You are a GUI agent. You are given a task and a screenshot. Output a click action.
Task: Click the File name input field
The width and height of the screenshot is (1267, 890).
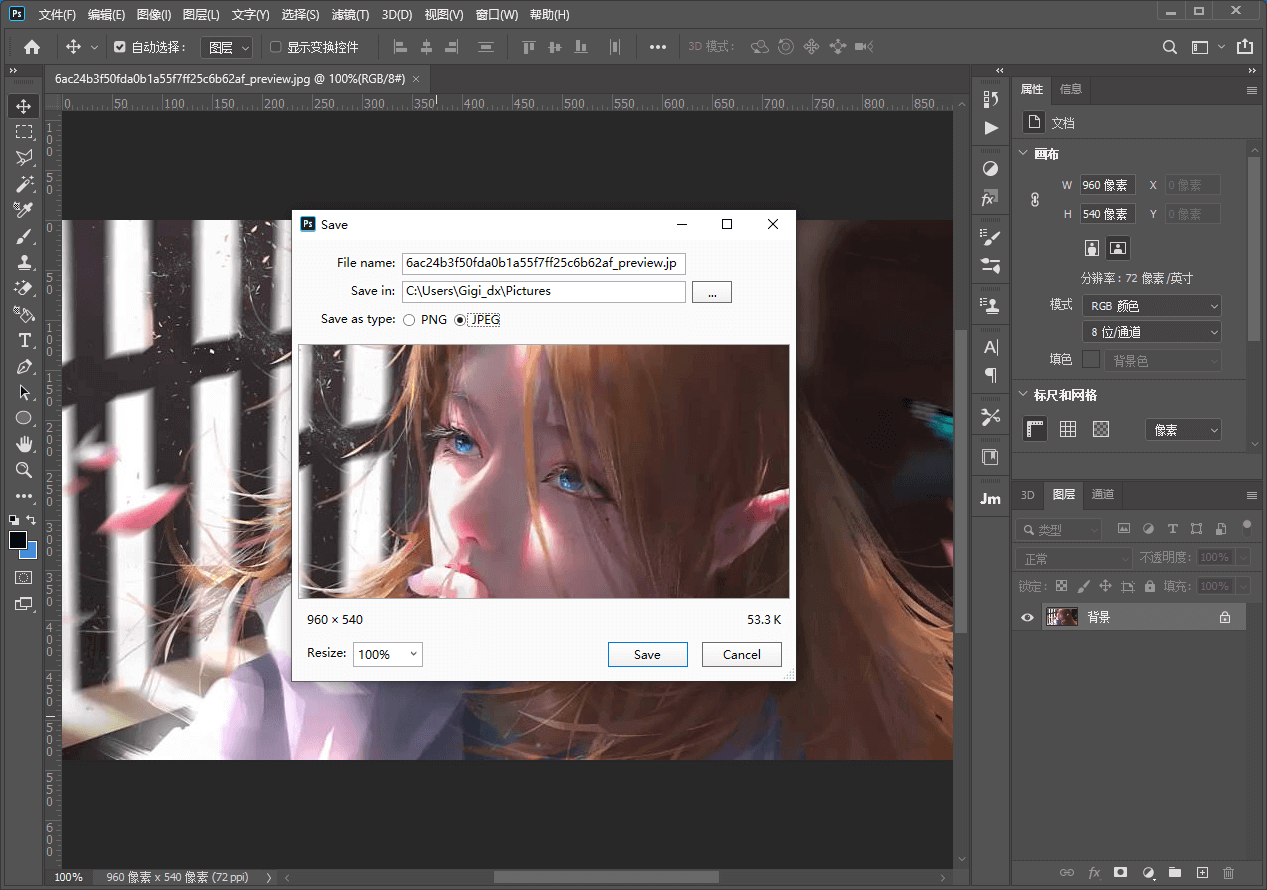point(543,263)
